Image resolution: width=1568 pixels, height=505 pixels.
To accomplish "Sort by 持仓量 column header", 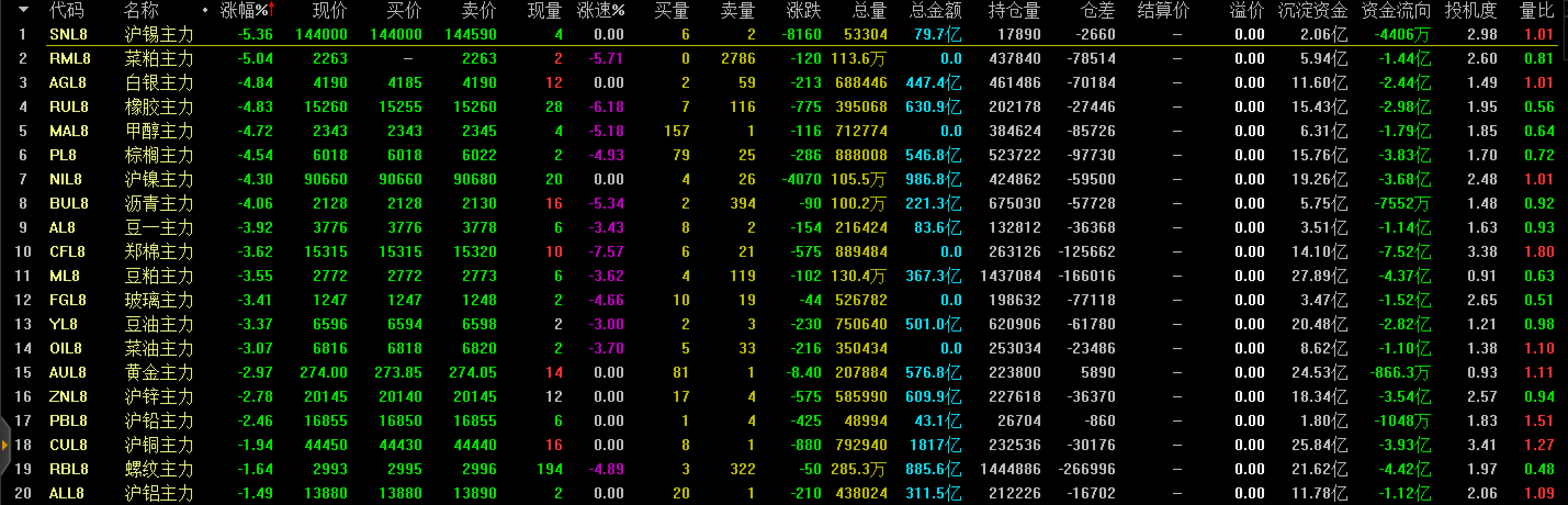I will [x=1014, y=10].
